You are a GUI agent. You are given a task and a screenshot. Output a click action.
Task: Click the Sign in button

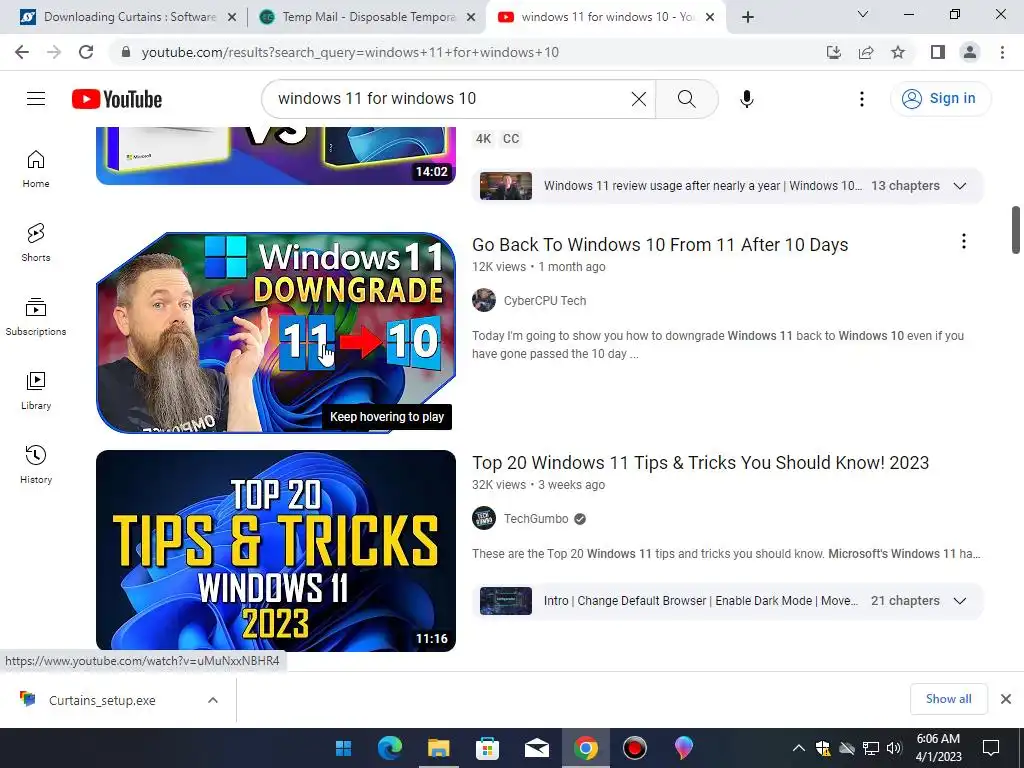[940, 99]
